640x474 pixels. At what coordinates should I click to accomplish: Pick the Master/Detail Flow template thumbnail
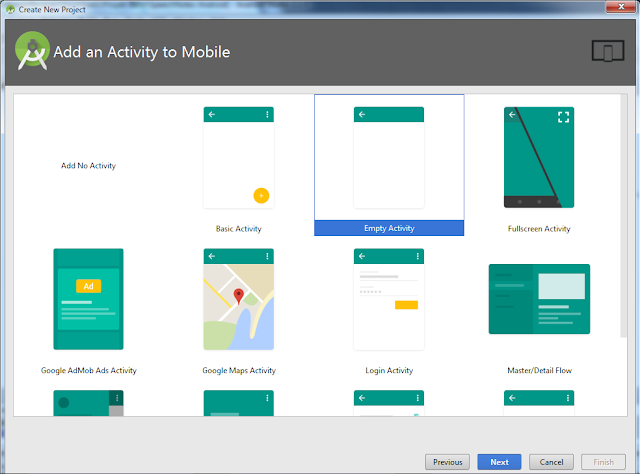click(x=539, y=299)
